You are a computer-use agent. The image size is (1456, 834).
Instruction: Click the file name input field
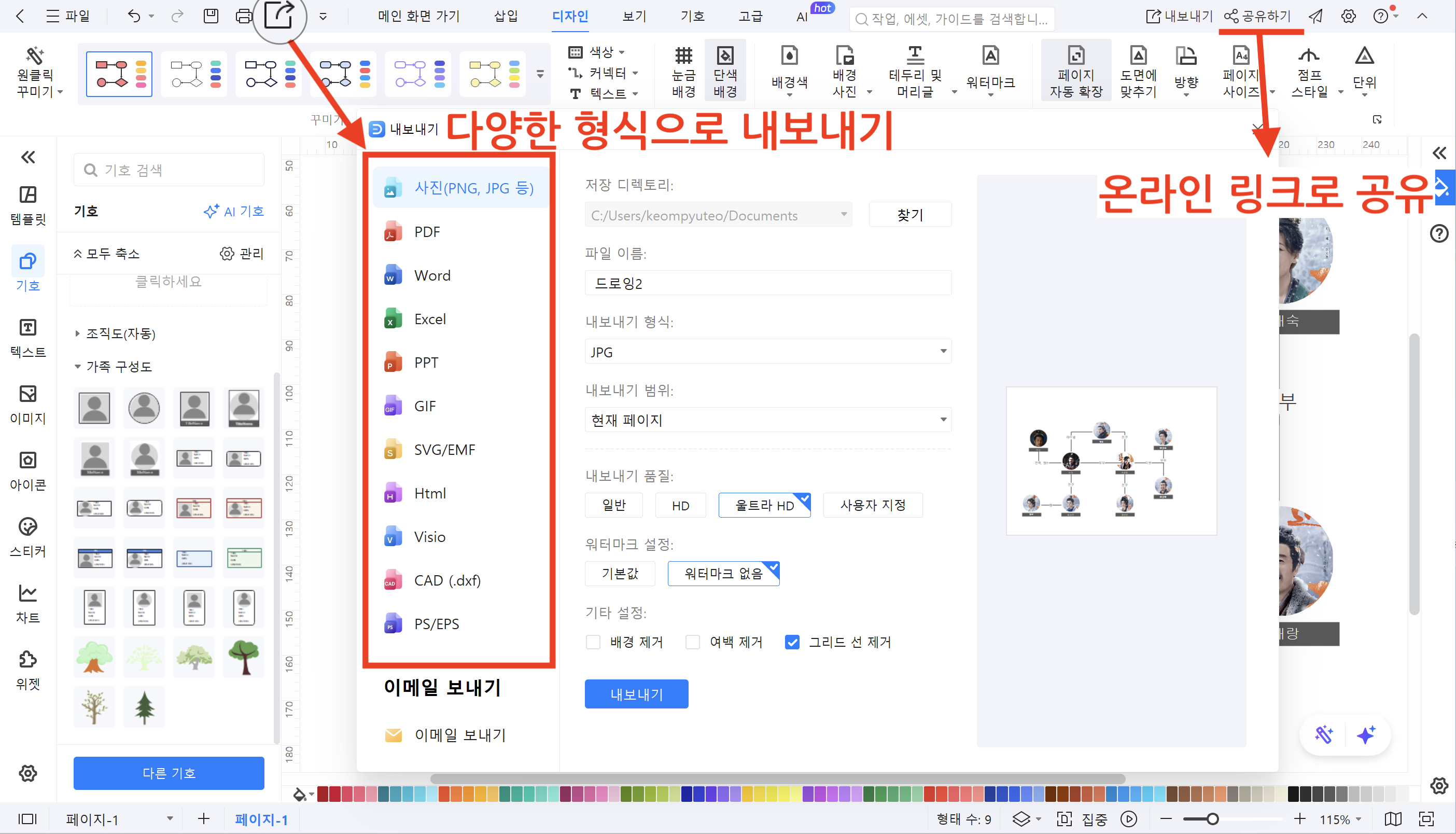767,283
